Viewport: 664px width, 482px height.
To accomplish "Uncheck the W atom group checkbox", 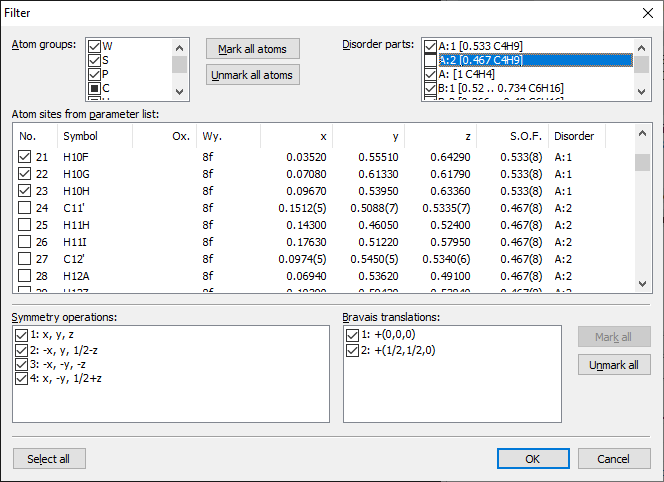I will 94,47.
